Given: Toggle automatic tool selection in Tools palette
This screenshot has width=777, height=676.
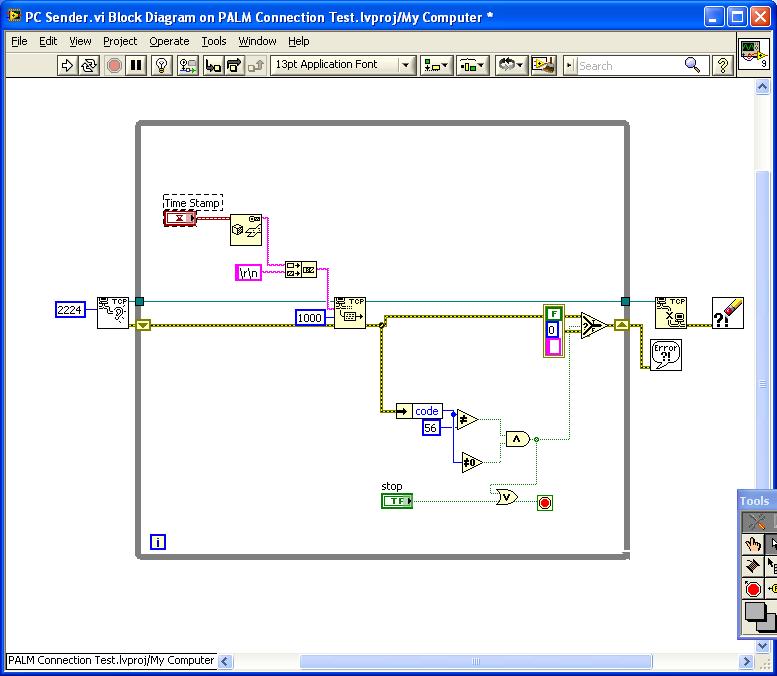Looking at the screenshot, I should [x=756, y=522].
